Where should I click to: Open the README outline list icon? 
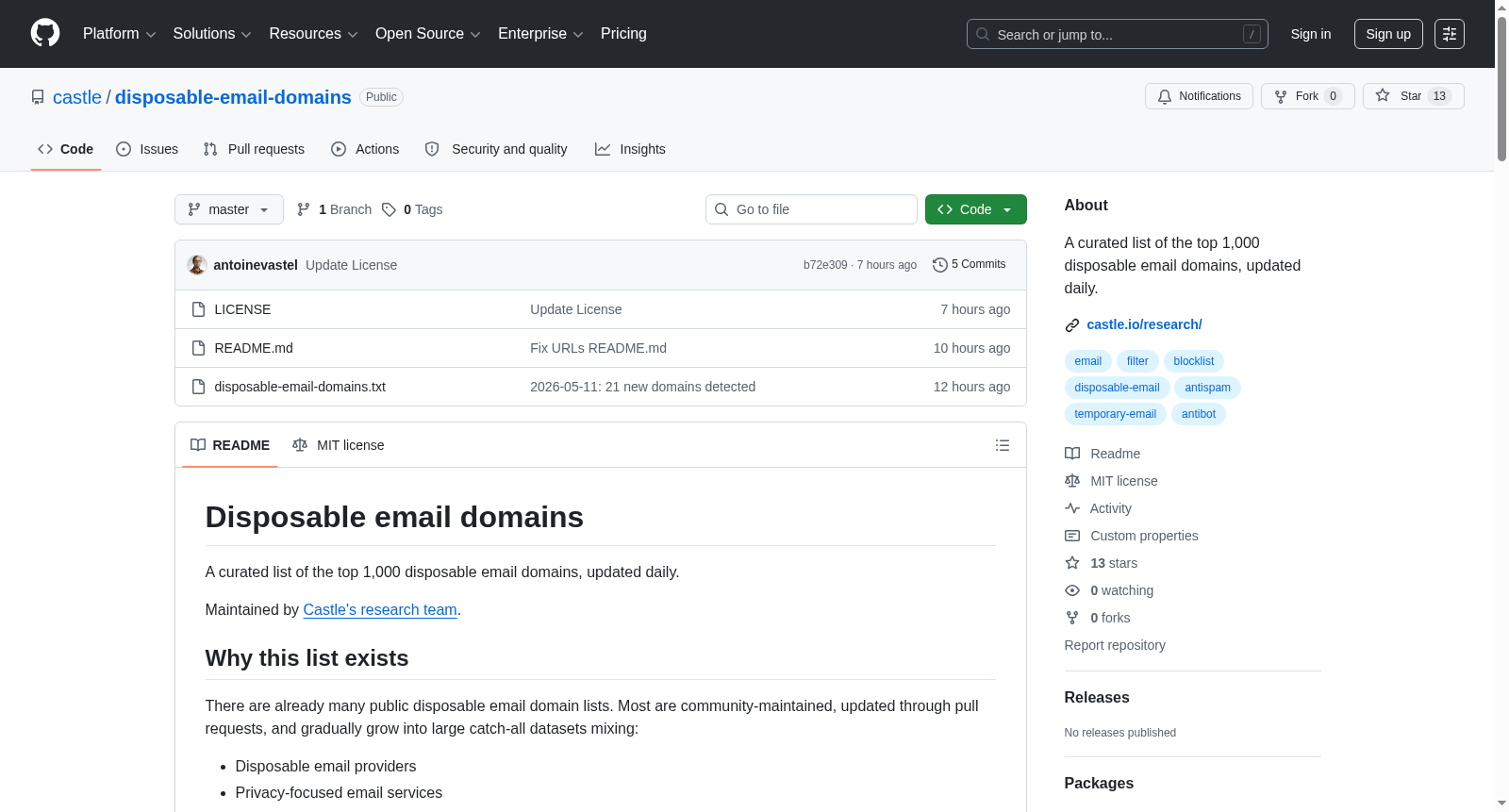(x=1003, y=445)
